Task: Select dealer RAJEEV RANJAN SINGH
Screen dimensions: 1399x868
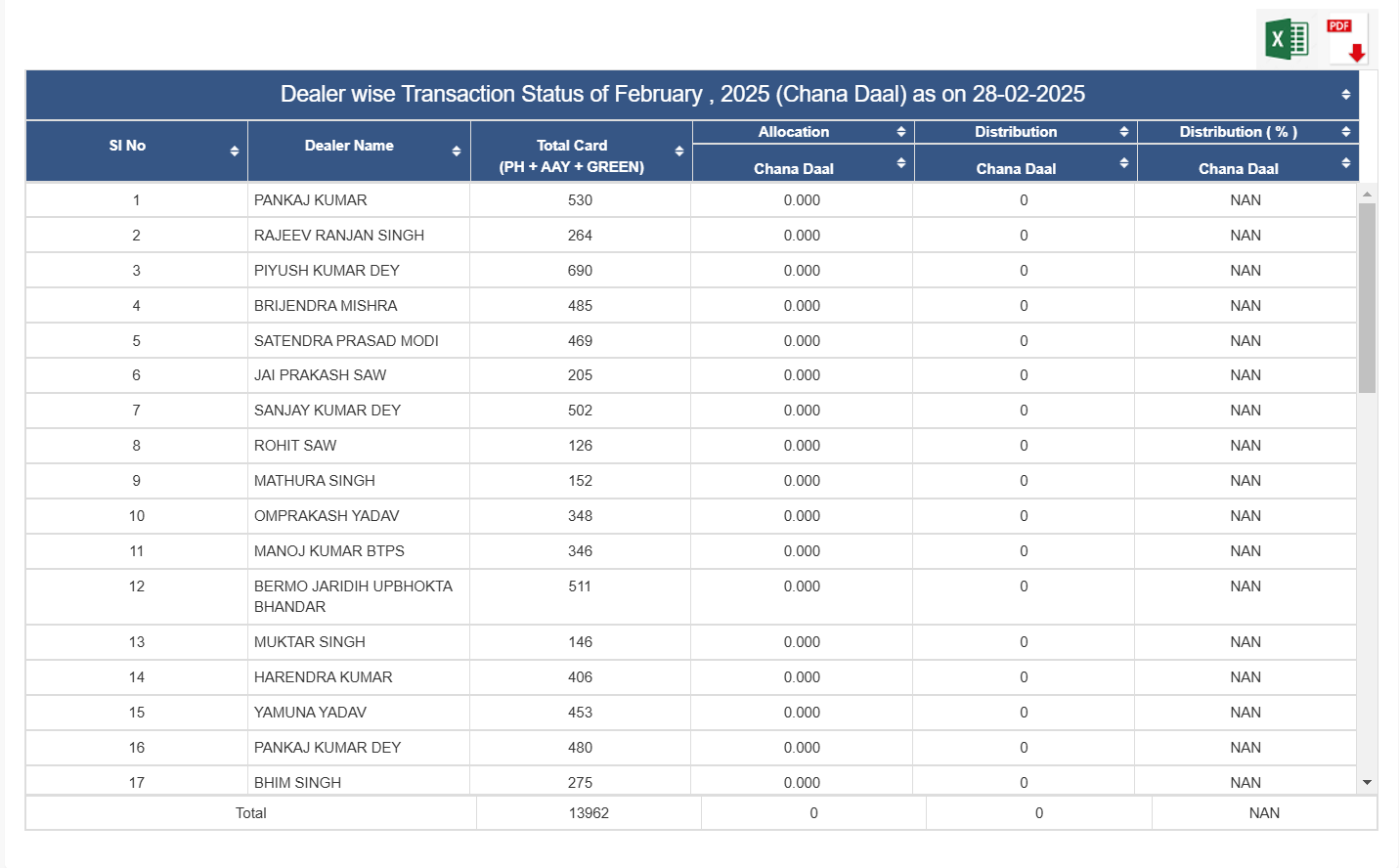Action: point(339,236)
